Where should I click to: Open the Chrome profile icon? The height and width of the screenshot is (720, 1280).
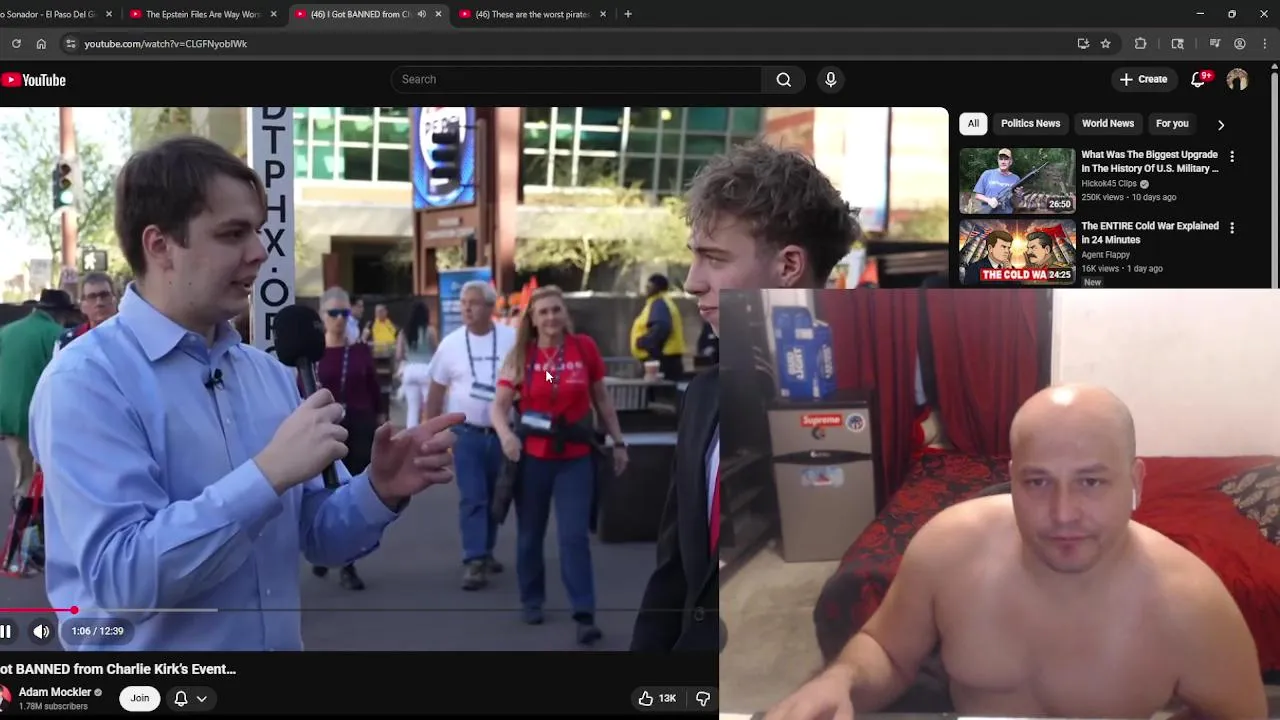click(1239, 44)
